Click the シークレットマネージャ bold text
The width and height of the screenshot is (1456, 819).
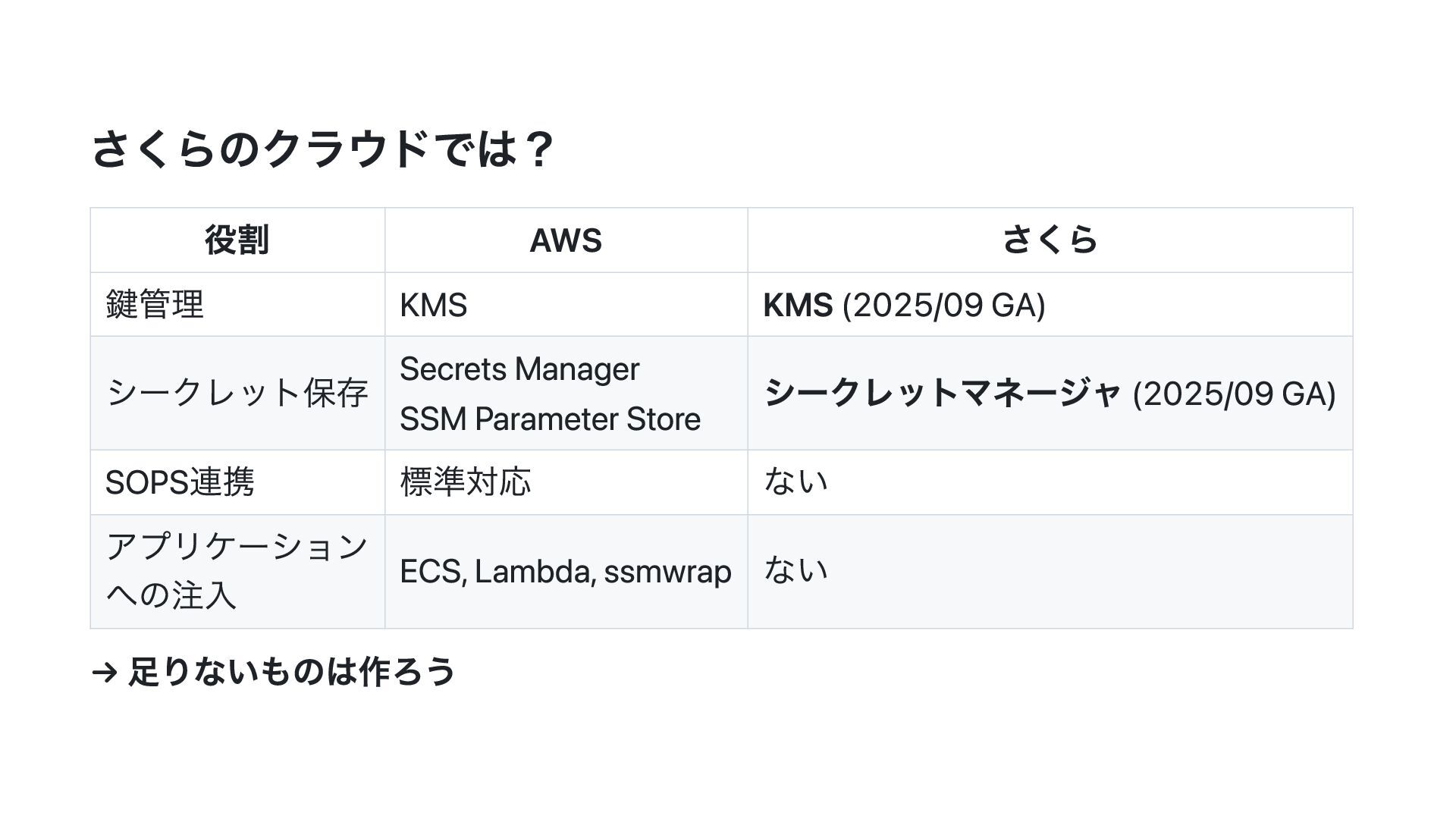(942, 393)
